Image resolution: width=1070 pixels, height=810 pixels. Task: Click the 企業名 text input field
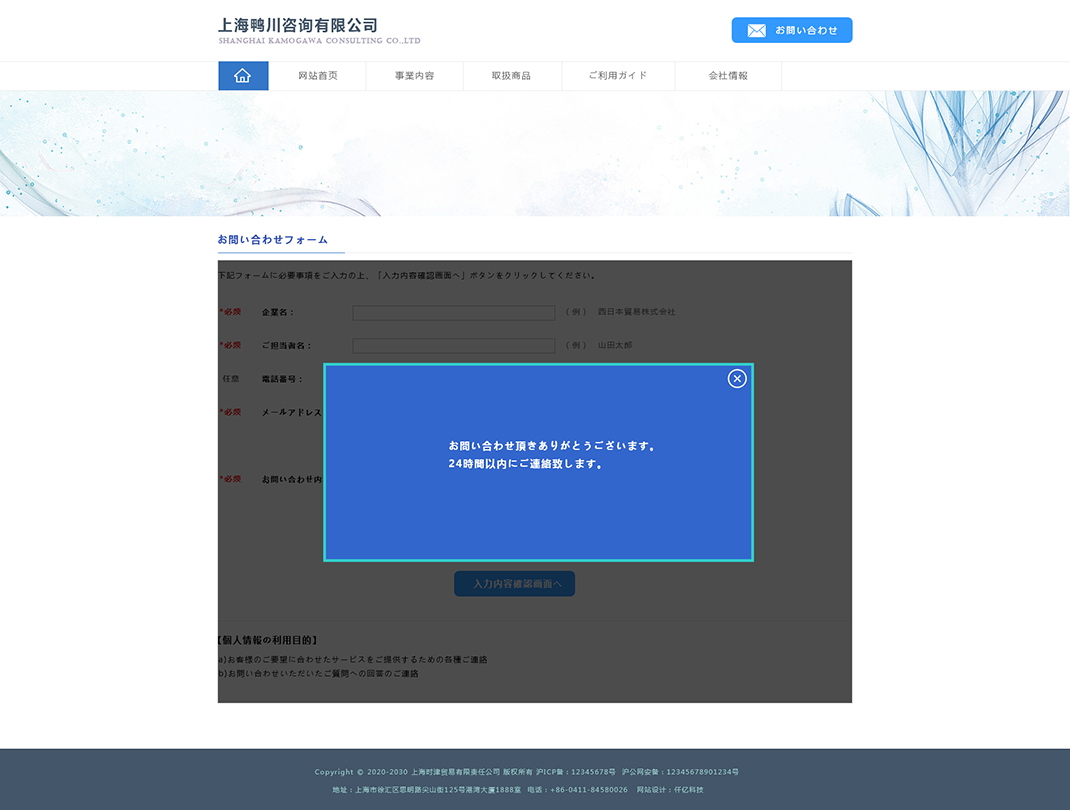(453, 313)
